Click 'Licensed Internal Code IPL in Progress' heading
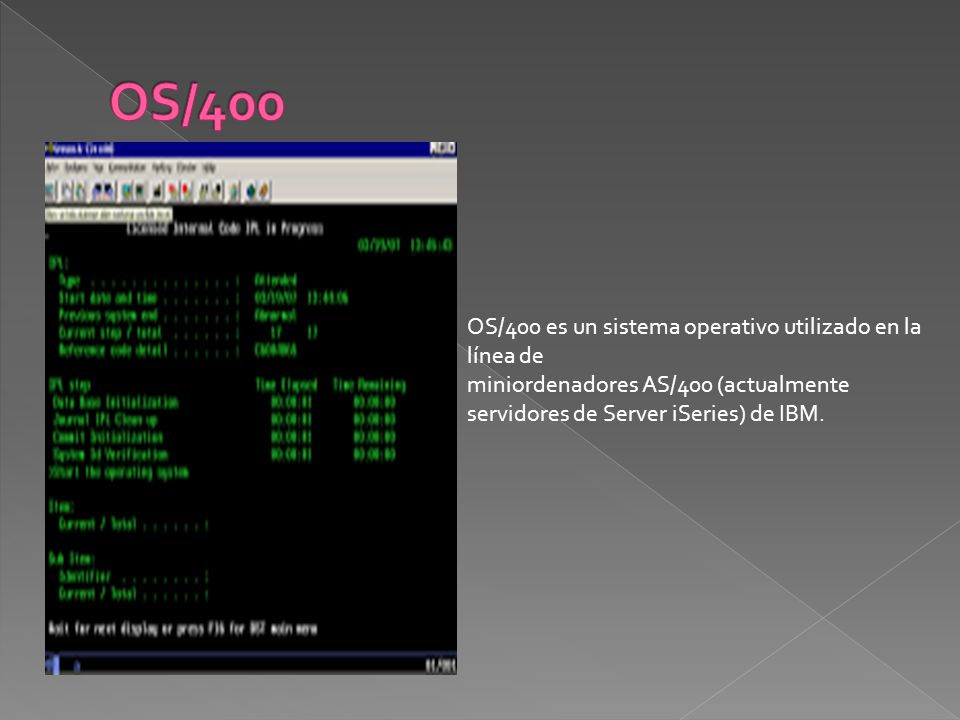Screen dimensions: 960x720 click(x=224, y=228)
